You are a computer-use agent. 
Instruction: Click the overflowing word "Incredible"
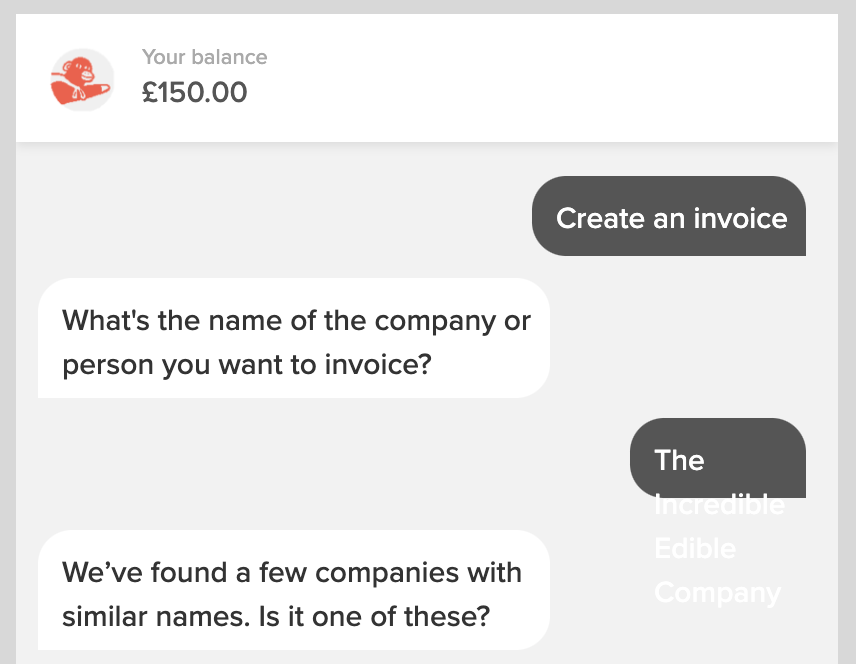(x=719, y=505)
